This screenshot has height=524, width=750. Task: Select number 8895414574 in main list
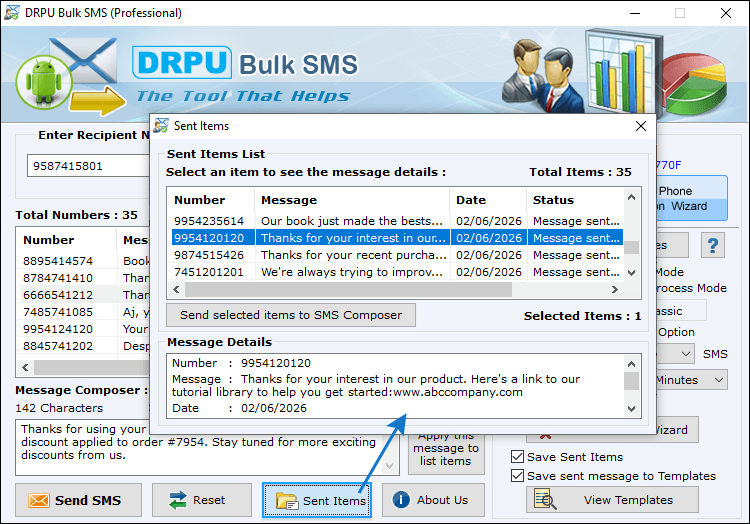pos(58,261)
